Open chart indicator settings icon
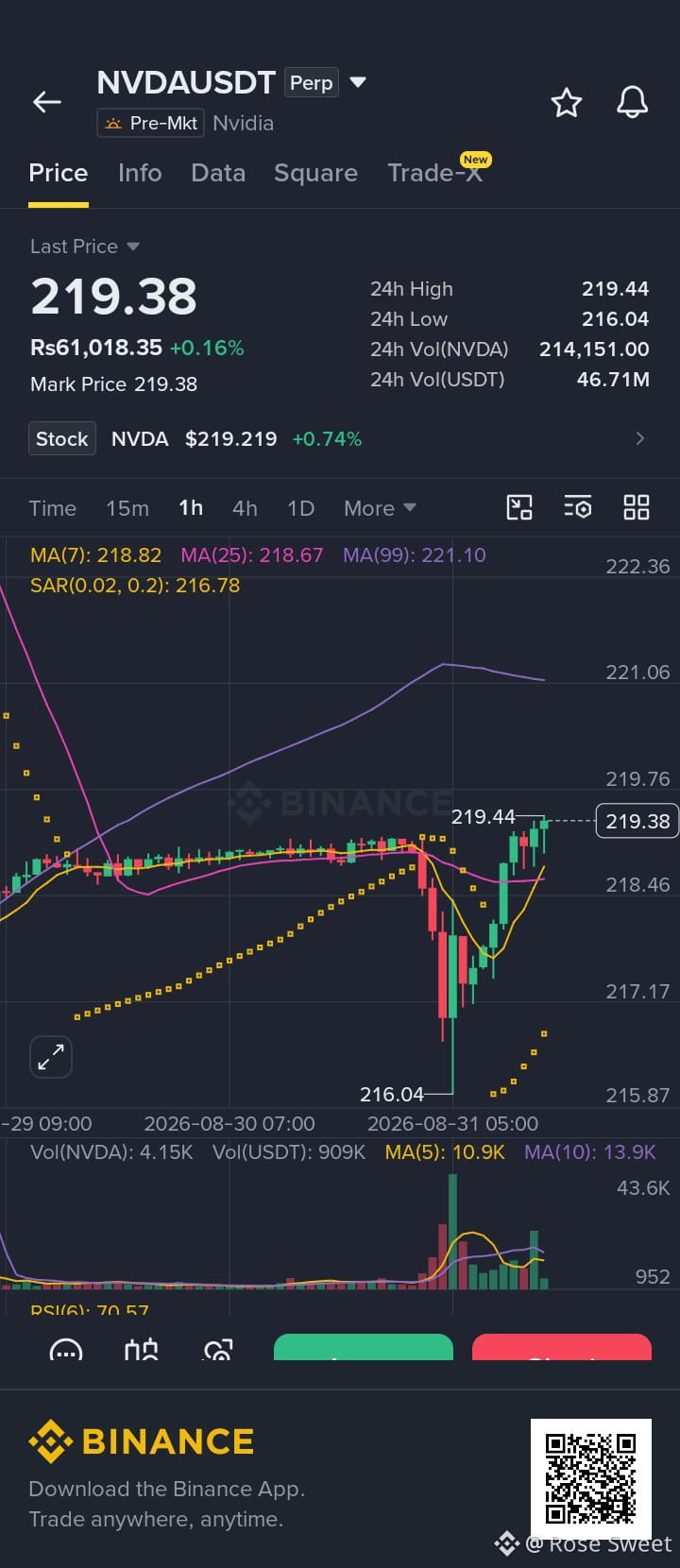680x1568 pixels. coord(578,507)
